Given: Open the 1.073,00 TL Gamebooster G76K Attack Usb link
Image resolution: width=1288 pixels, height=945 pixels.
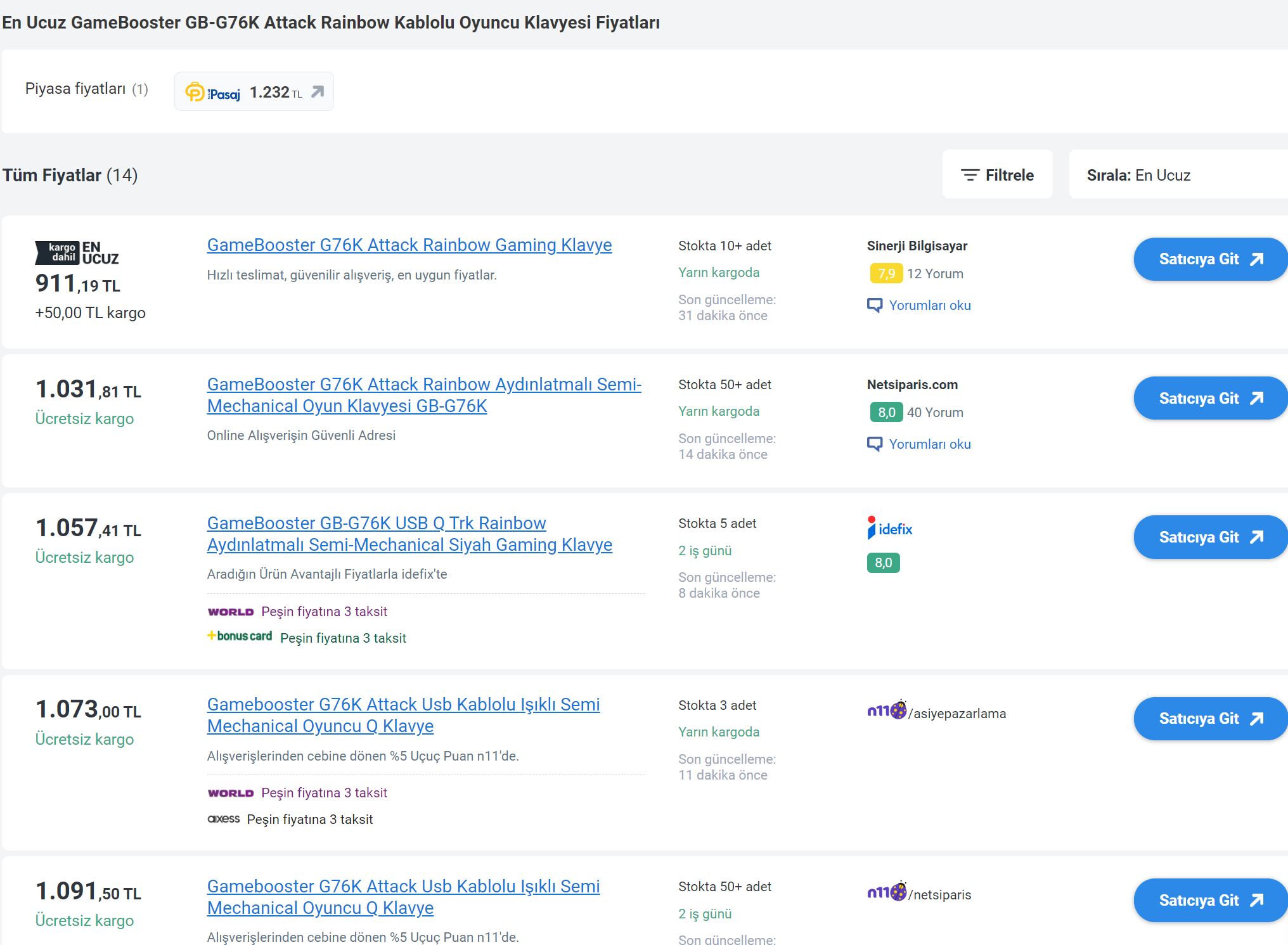Looking at the screenshot, I should [403, 715].
